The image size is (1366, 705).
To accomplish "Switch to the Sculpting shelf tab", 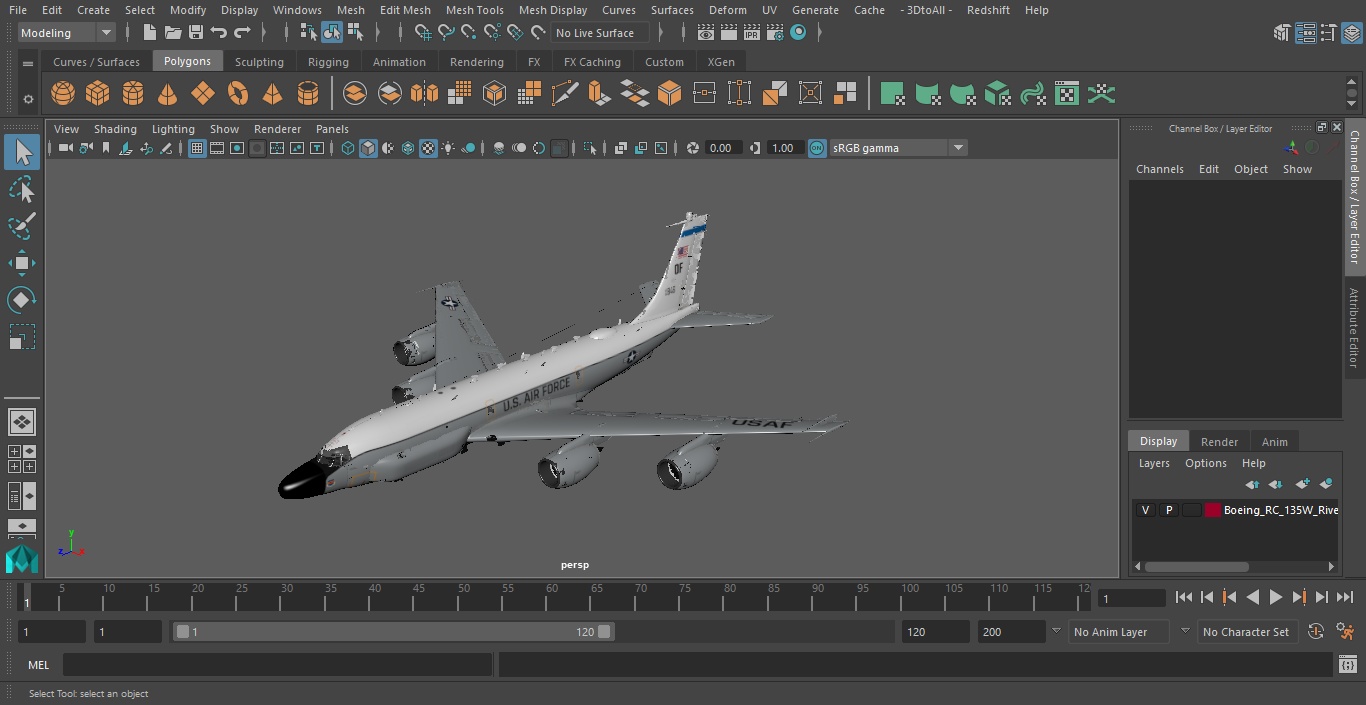I will click(259, 62).
